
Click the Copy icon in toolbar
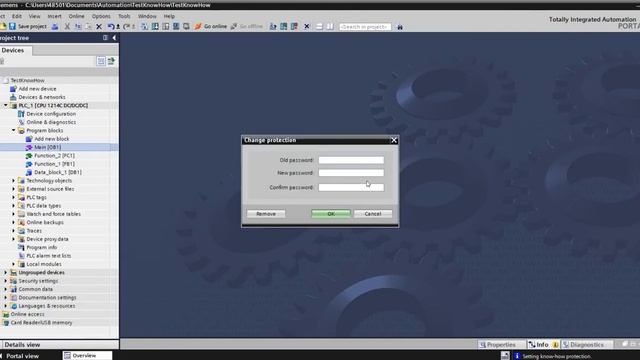[78, 27]
